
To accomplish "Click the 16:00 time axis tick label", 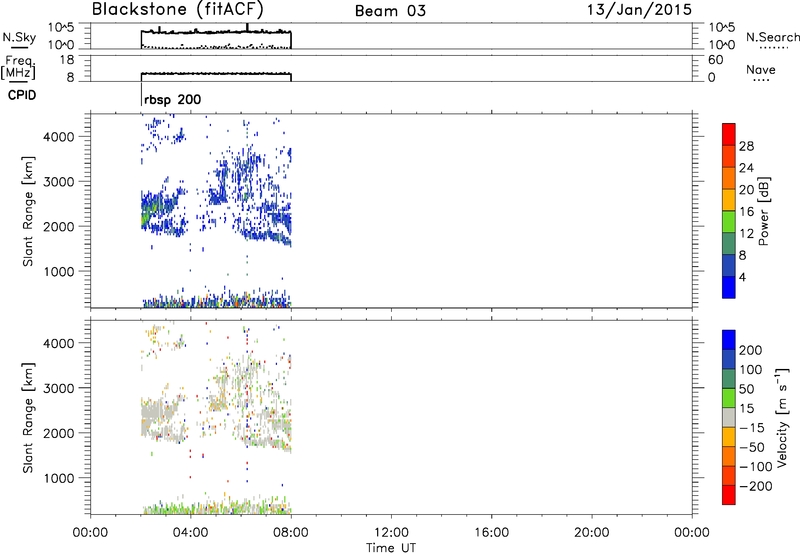I will coord(491,533).
